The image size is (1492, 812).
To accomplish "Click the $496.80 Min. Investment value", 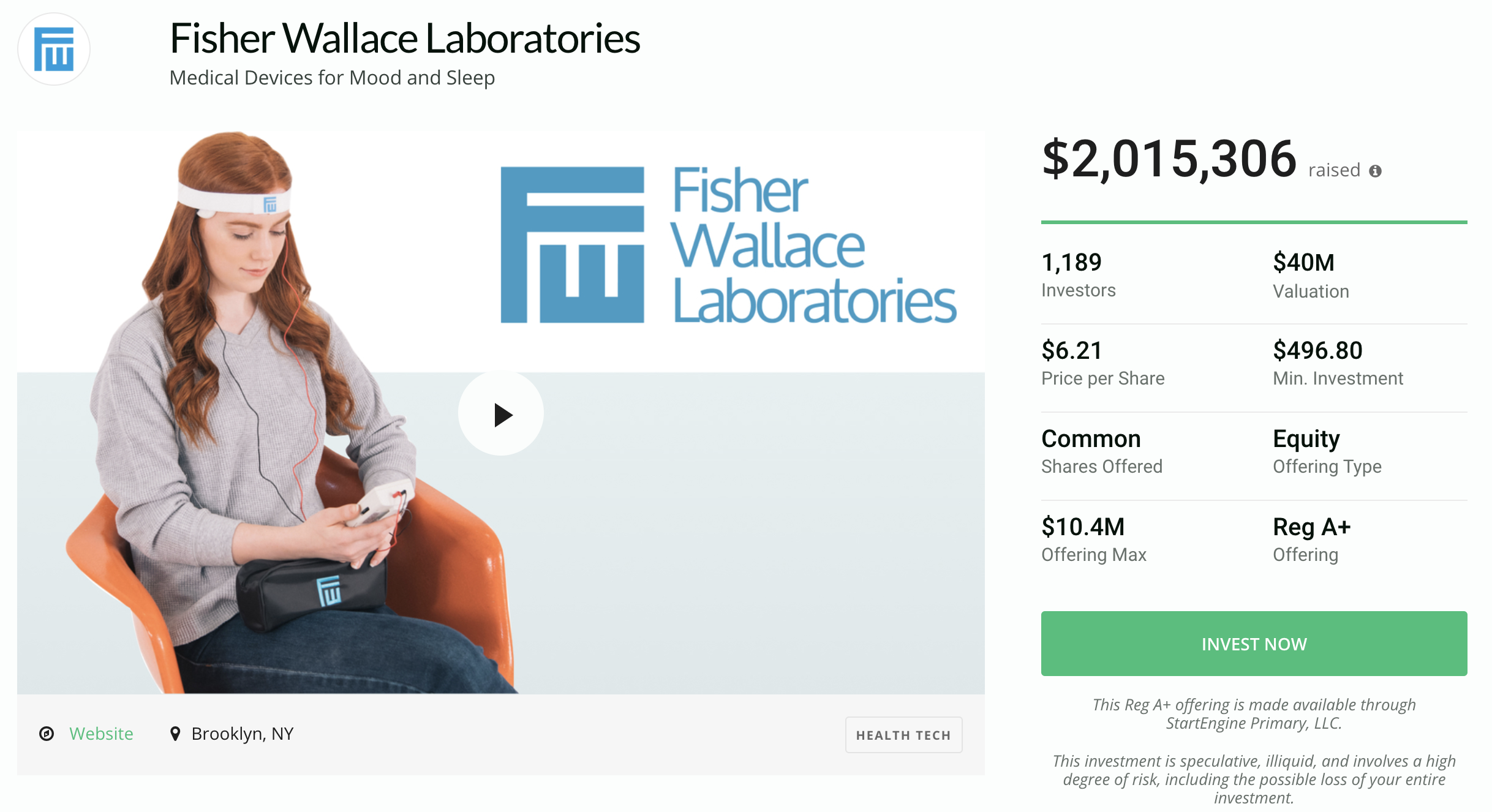I will pos(1318,350).
